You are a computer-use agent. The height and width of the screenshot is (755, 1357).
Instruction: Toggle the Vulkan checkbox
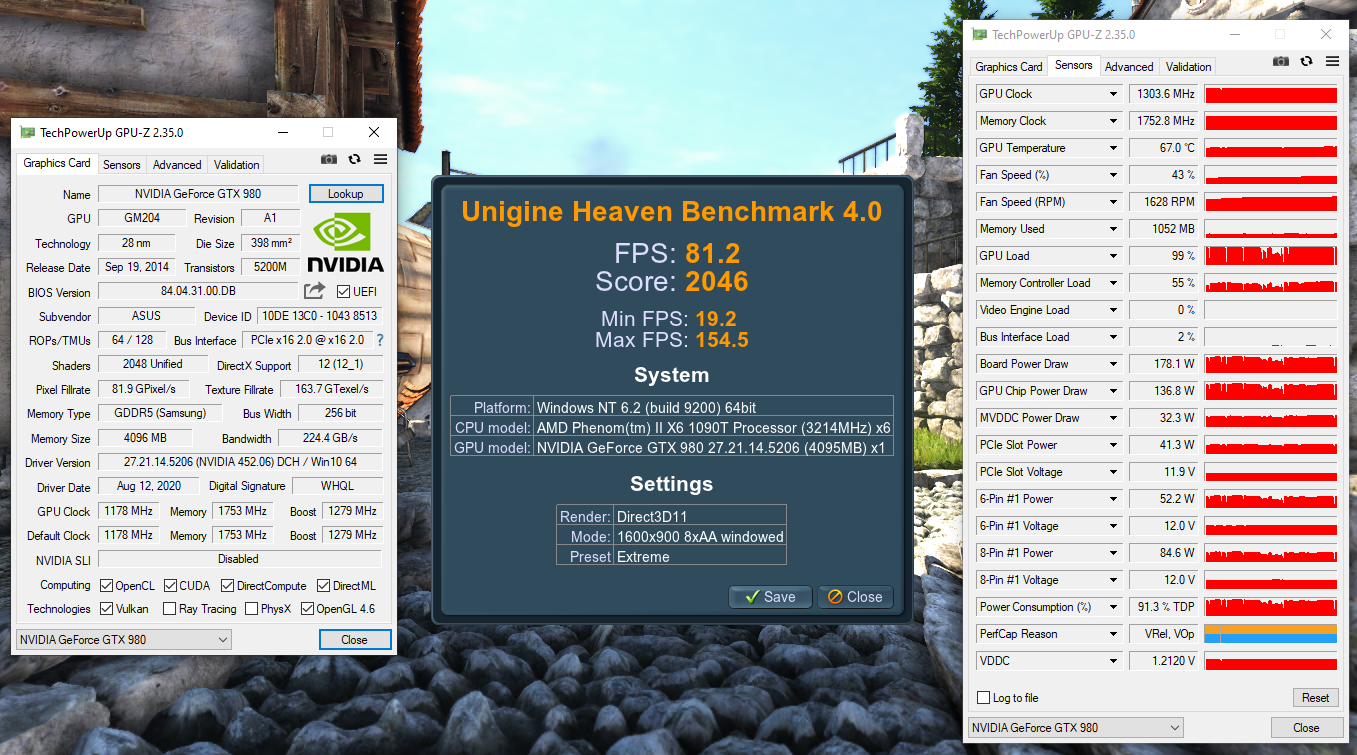point(107,608)
